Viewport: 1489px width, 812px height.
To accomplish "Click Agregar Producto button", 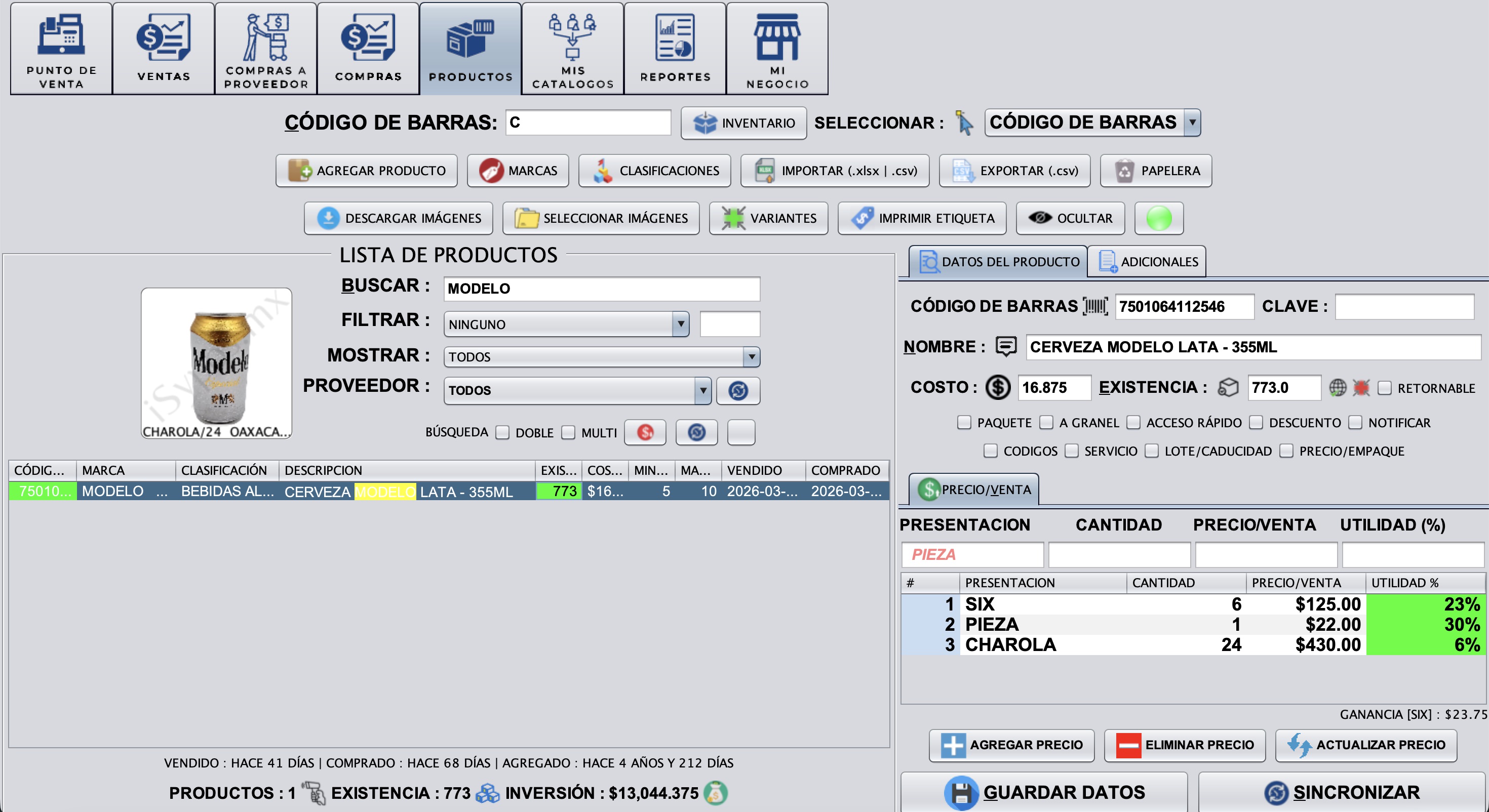I will point(367,171).
